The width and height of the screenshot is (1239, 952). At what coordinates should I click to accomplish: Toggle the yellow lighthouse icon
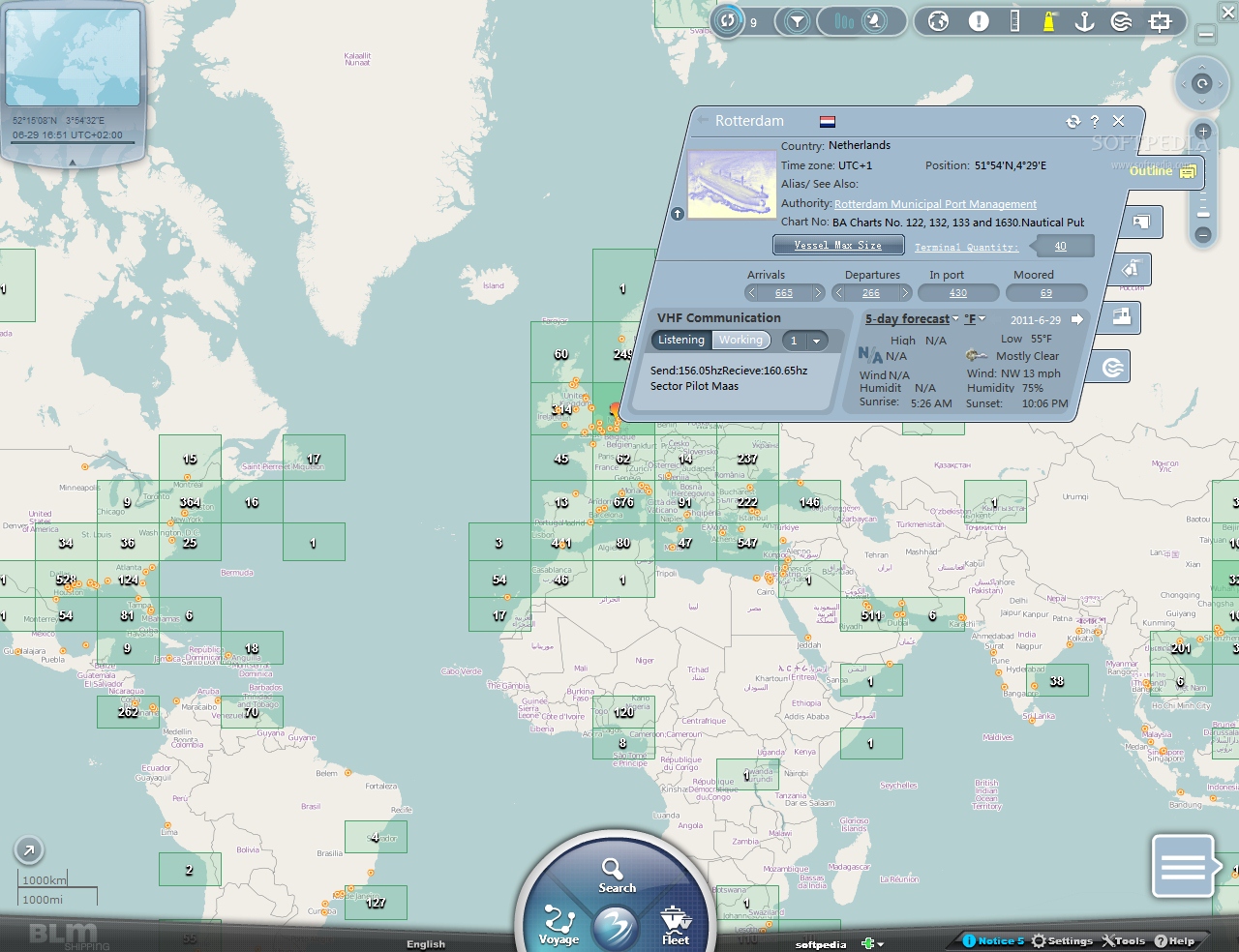1048,21
